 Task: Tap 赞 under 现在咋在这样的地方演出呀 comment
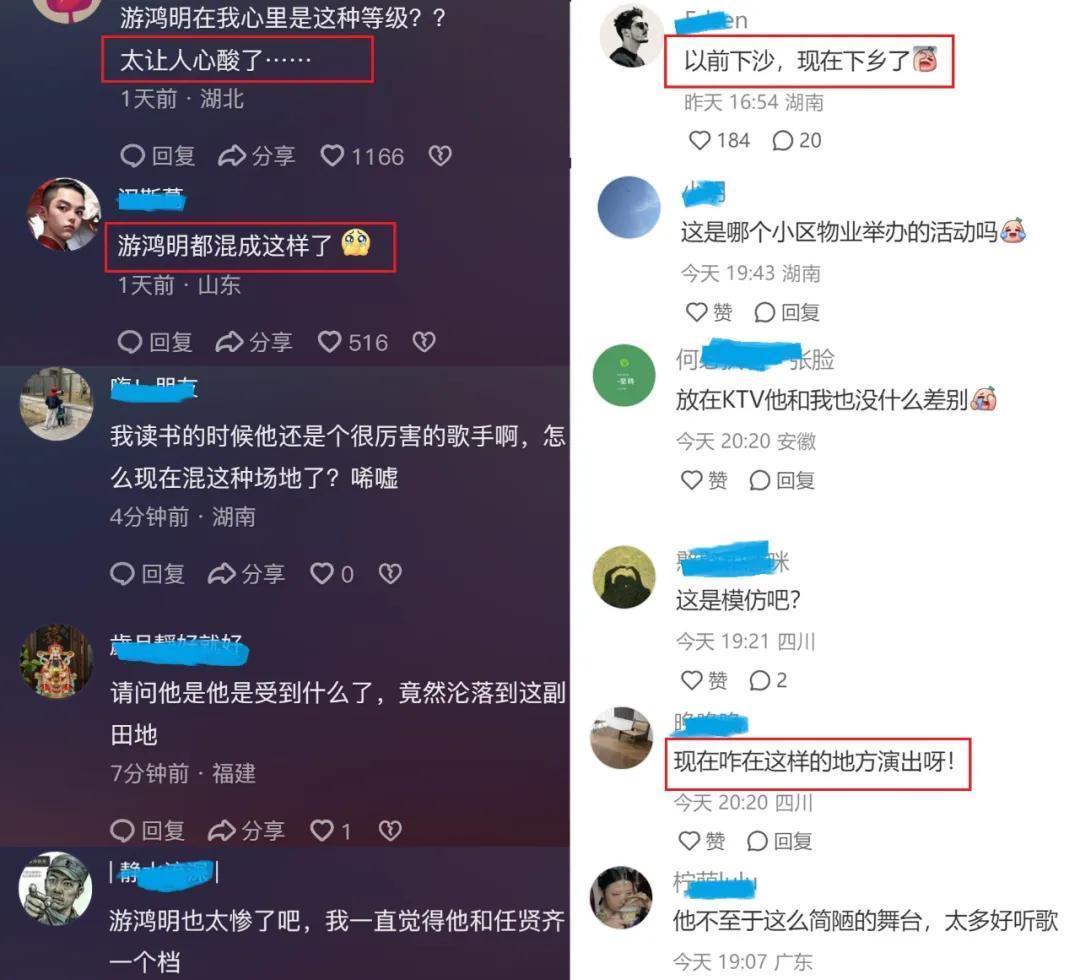tap(702, 841)
